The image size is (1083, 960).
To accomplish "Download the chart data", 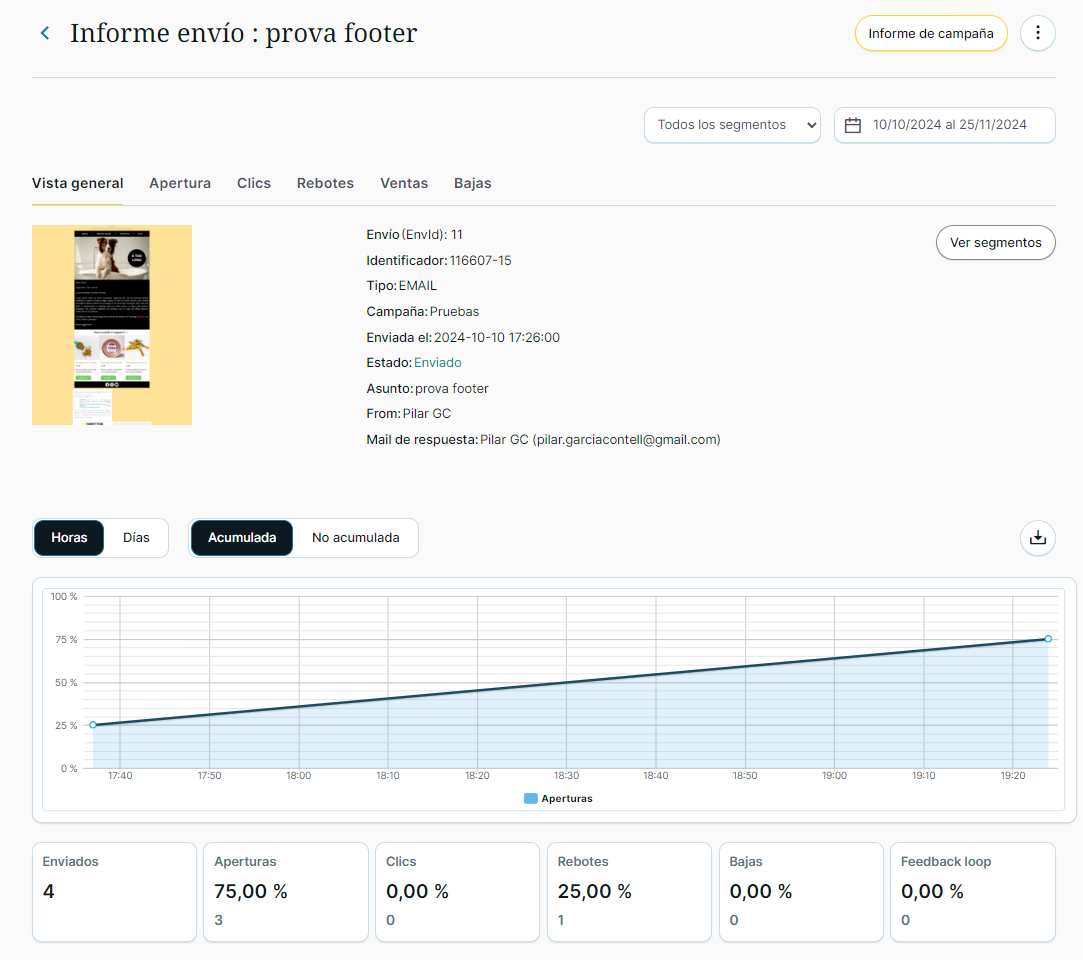I will 1037,538.
